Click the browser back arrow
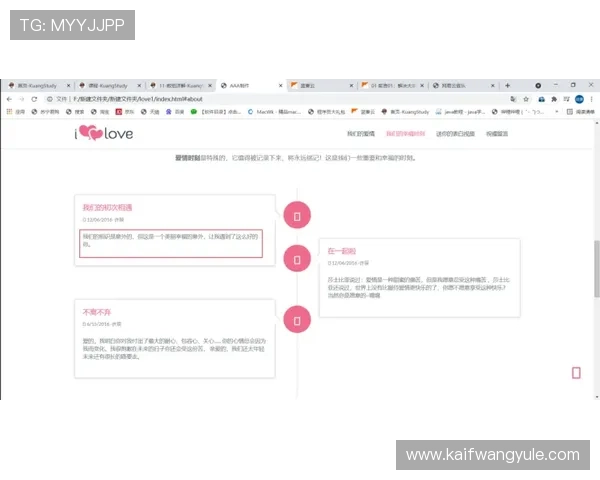Viewport: 600px width, 480px height. 9,99
